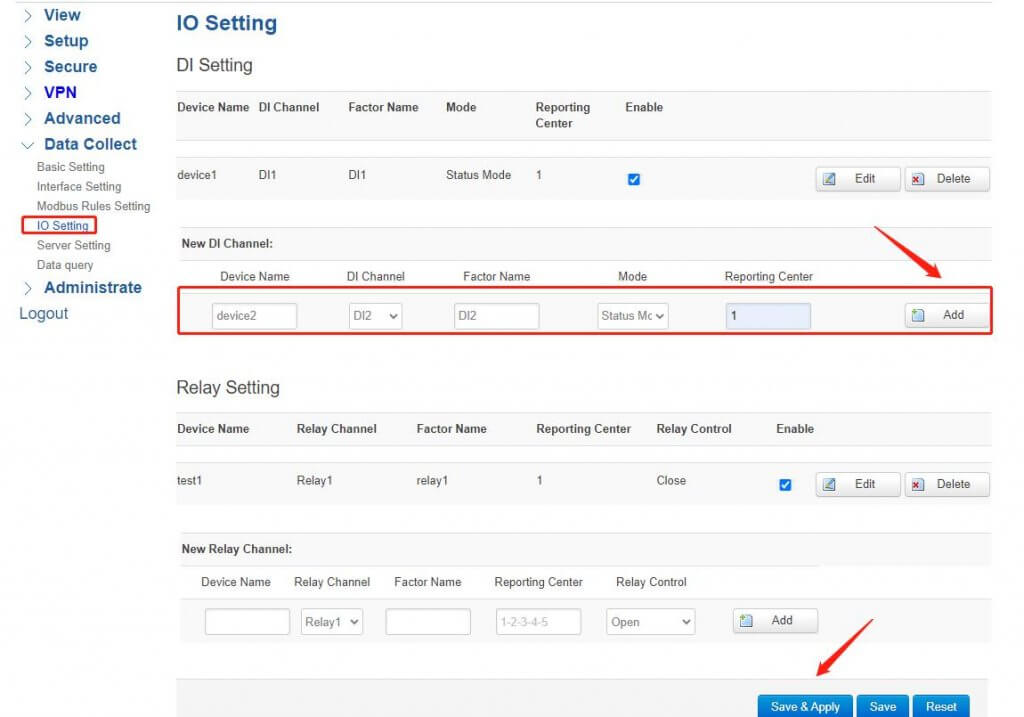Image resolution: width=1024 pixels, height=717 pixels.
Task: Click the Edit icon for device1 row
Action: 829,179
